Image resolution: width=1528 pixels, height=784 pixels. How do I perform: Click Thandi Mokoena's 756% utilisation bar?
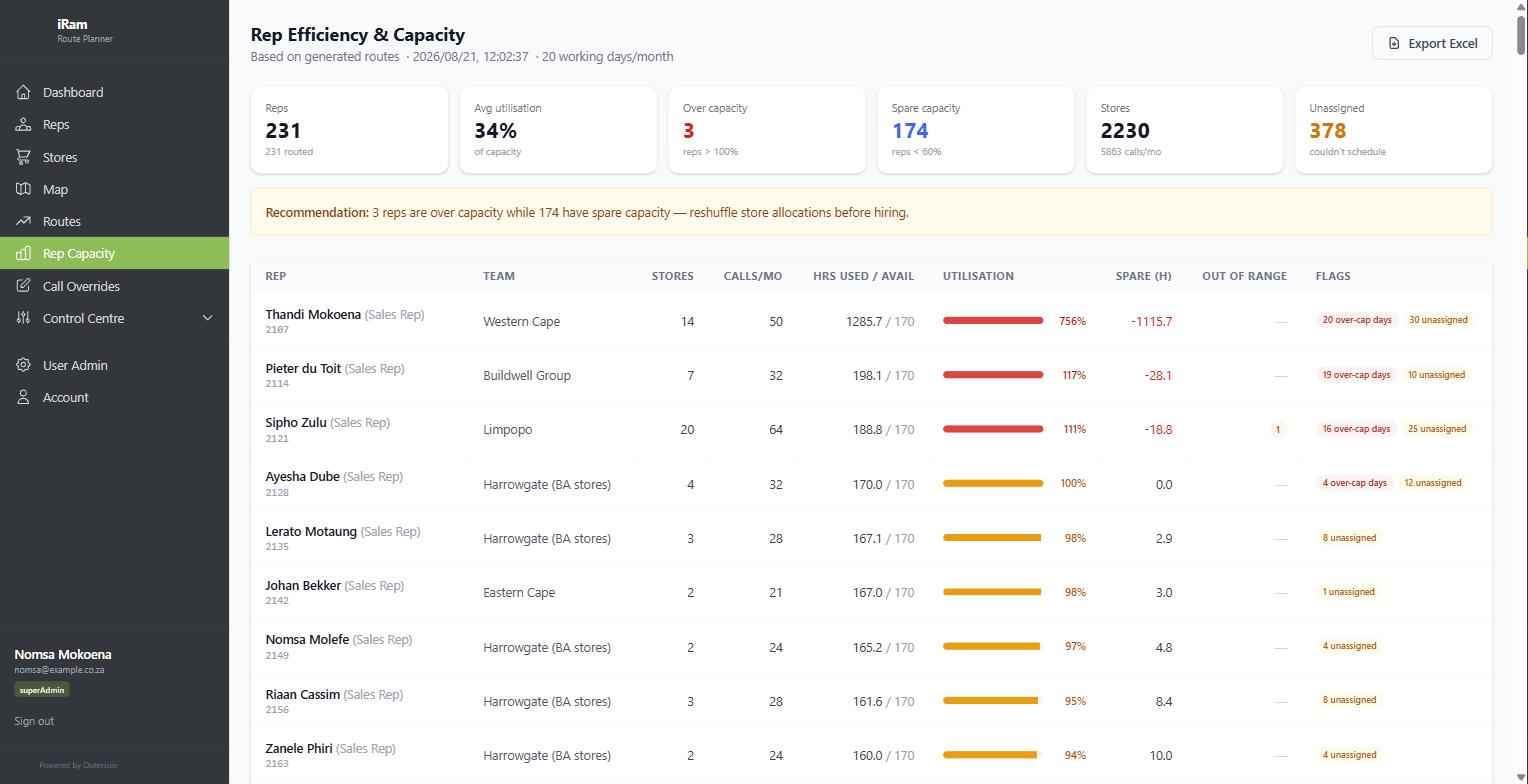(x=993, y=321)
